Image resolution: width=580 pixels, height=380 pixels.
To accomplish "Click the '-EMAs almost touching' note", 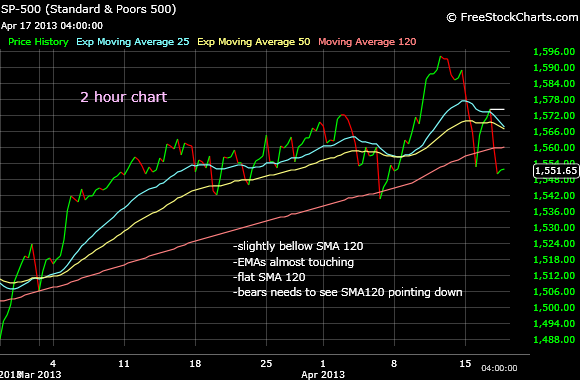I will (x=293, y=262).
